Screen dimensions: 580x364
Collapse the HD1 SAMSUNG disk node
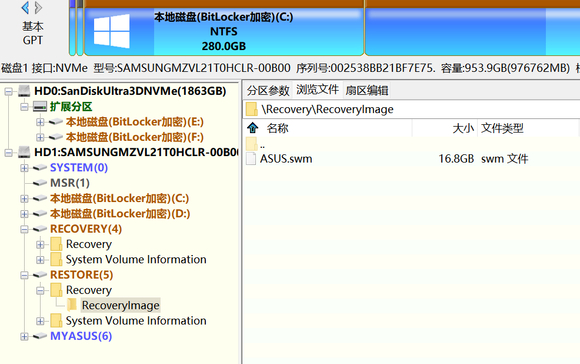[8, 152]
